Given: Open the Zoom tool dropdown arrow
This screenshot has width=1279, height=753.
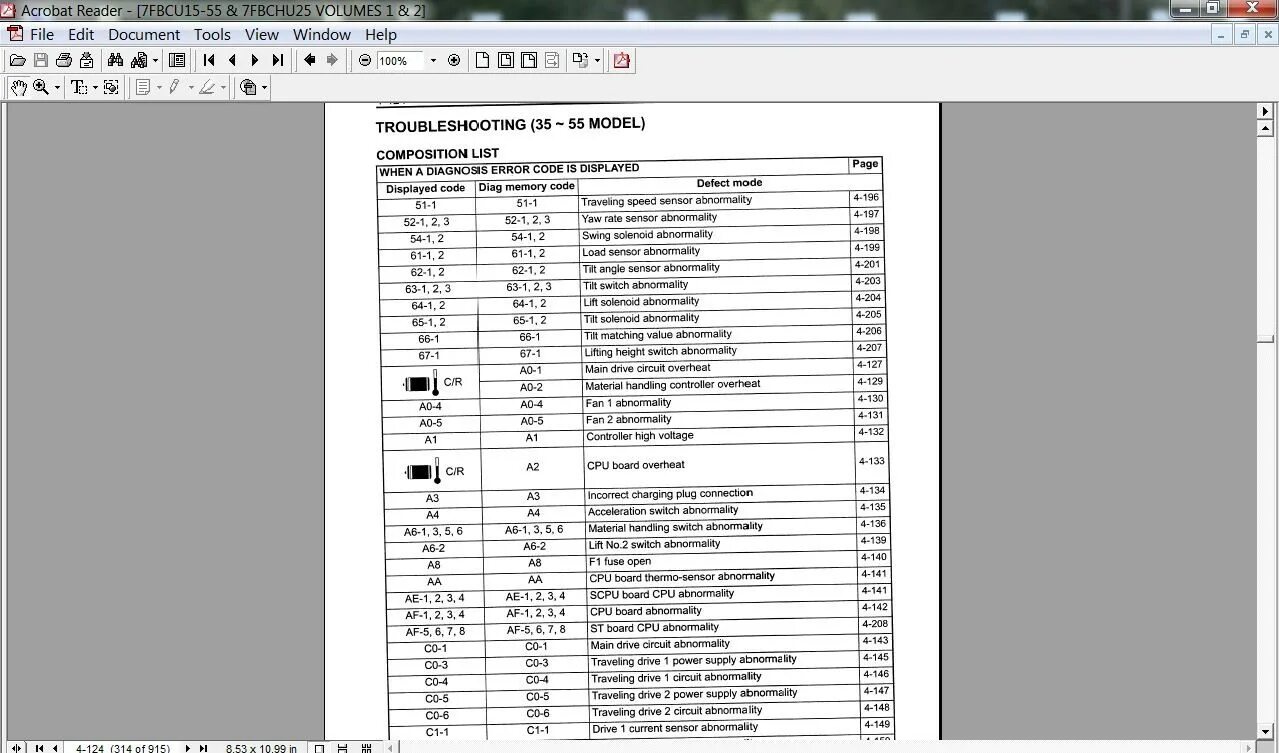Looking at the screenshot, I should [x=57, y=88].
